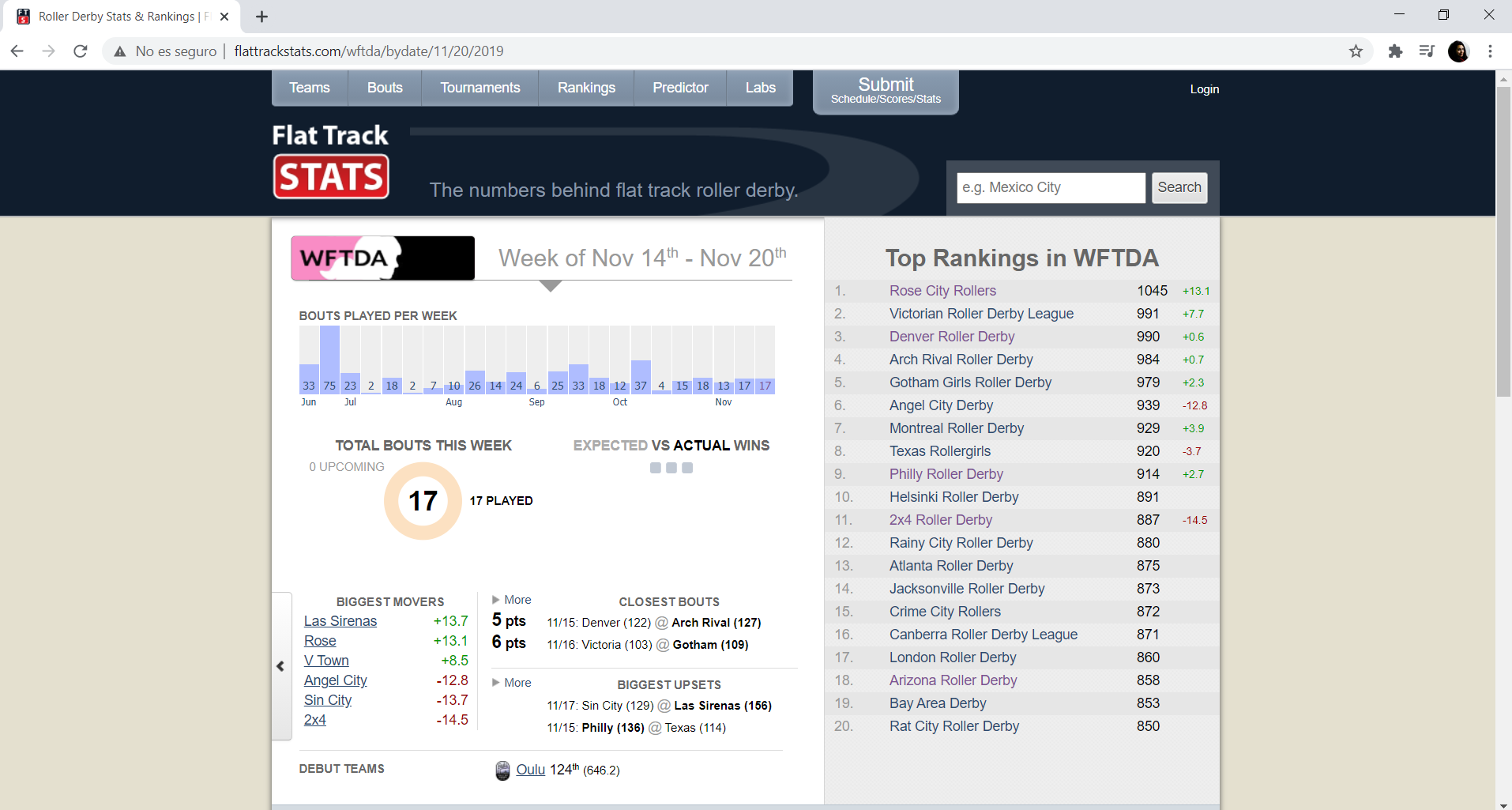Open the Tournaments menu
The height and width of the screenshot is (810, 1512).
[480, 88]
